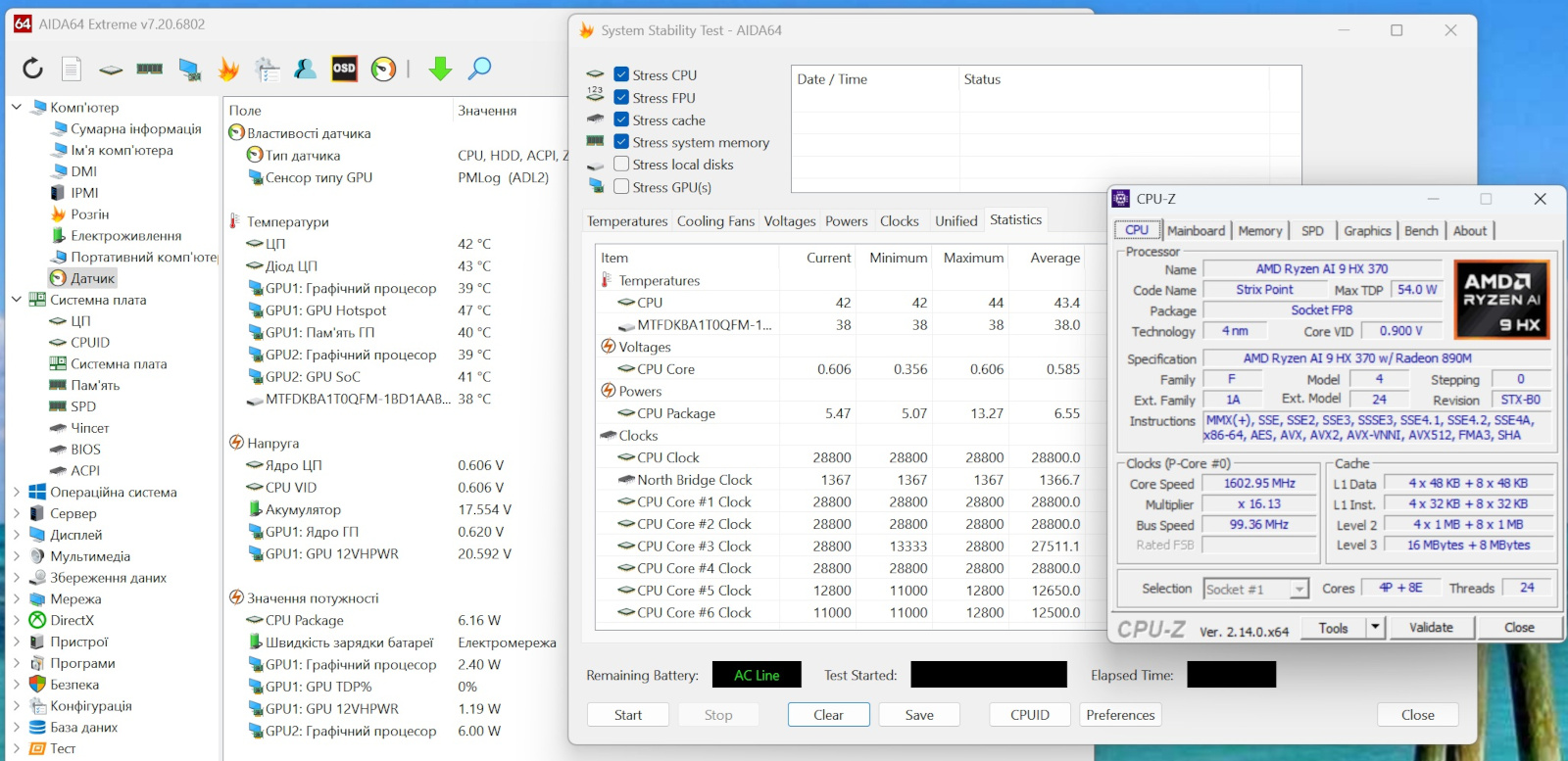This screenshot has width=1568, height=761.
Task: Click the flame stability test toolbar icon
Action: [x=228, y=69]
